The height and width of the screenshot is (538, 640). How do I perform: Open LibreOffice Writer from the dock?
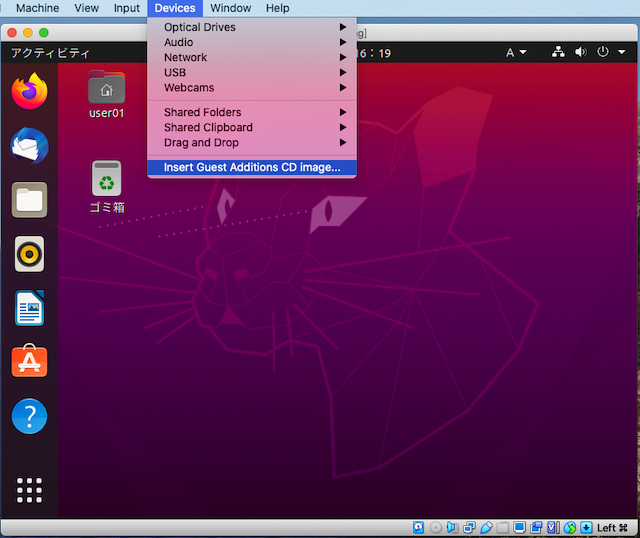point(29,308)
